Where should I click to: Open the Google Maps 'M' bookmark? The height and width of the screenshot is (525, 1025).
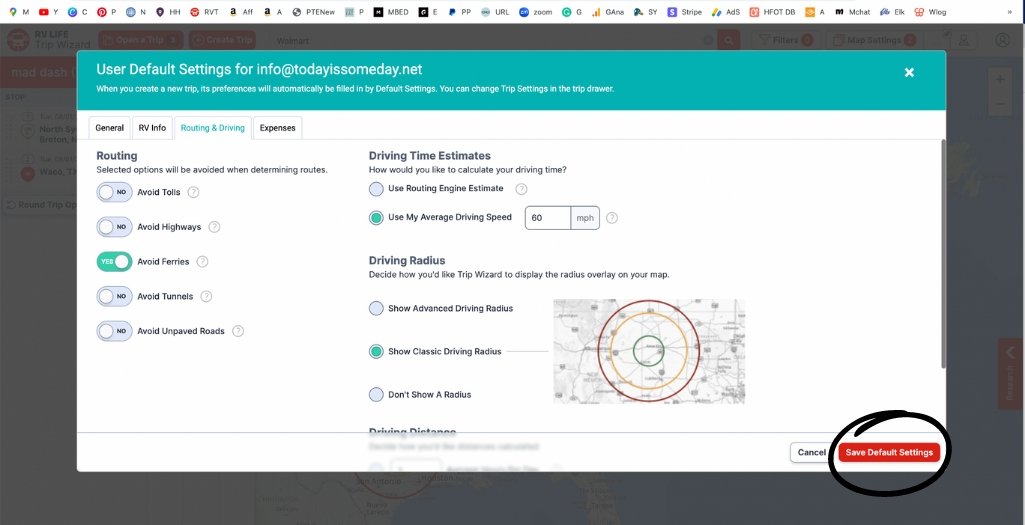[20, 12]
